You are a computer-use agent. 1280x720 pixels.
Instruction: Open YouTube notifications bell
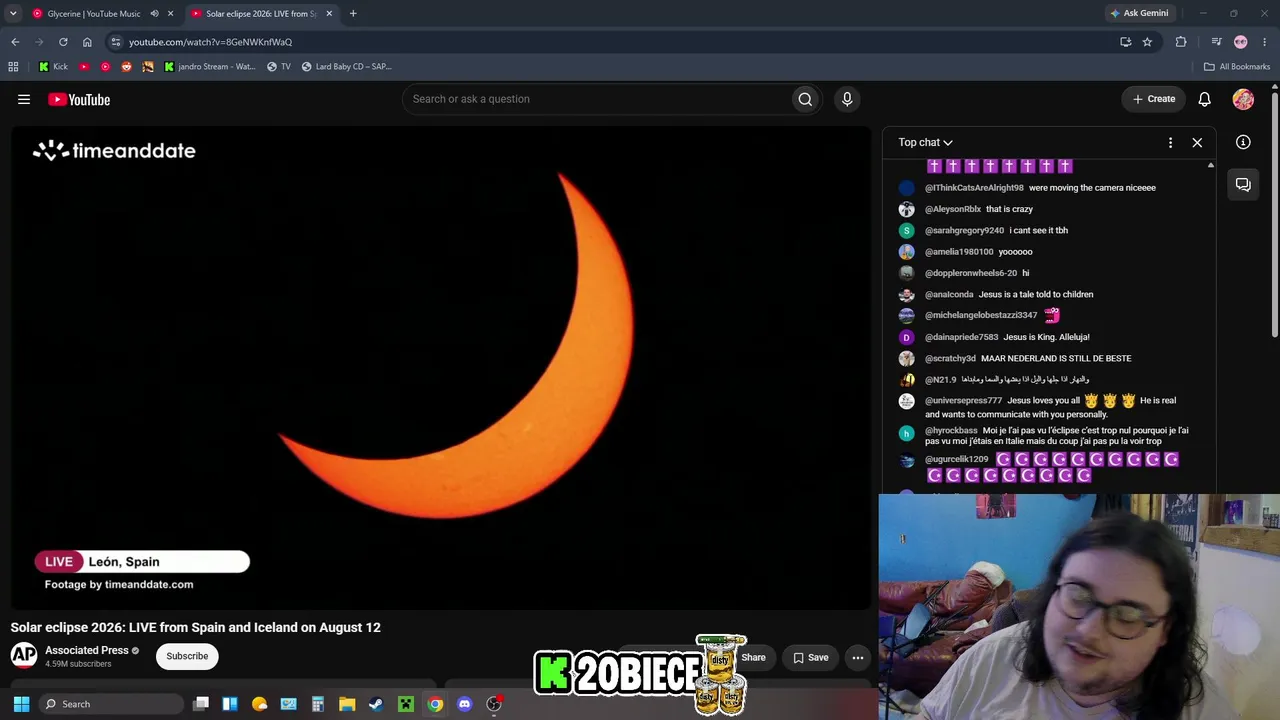click(x=1205, y=99)
